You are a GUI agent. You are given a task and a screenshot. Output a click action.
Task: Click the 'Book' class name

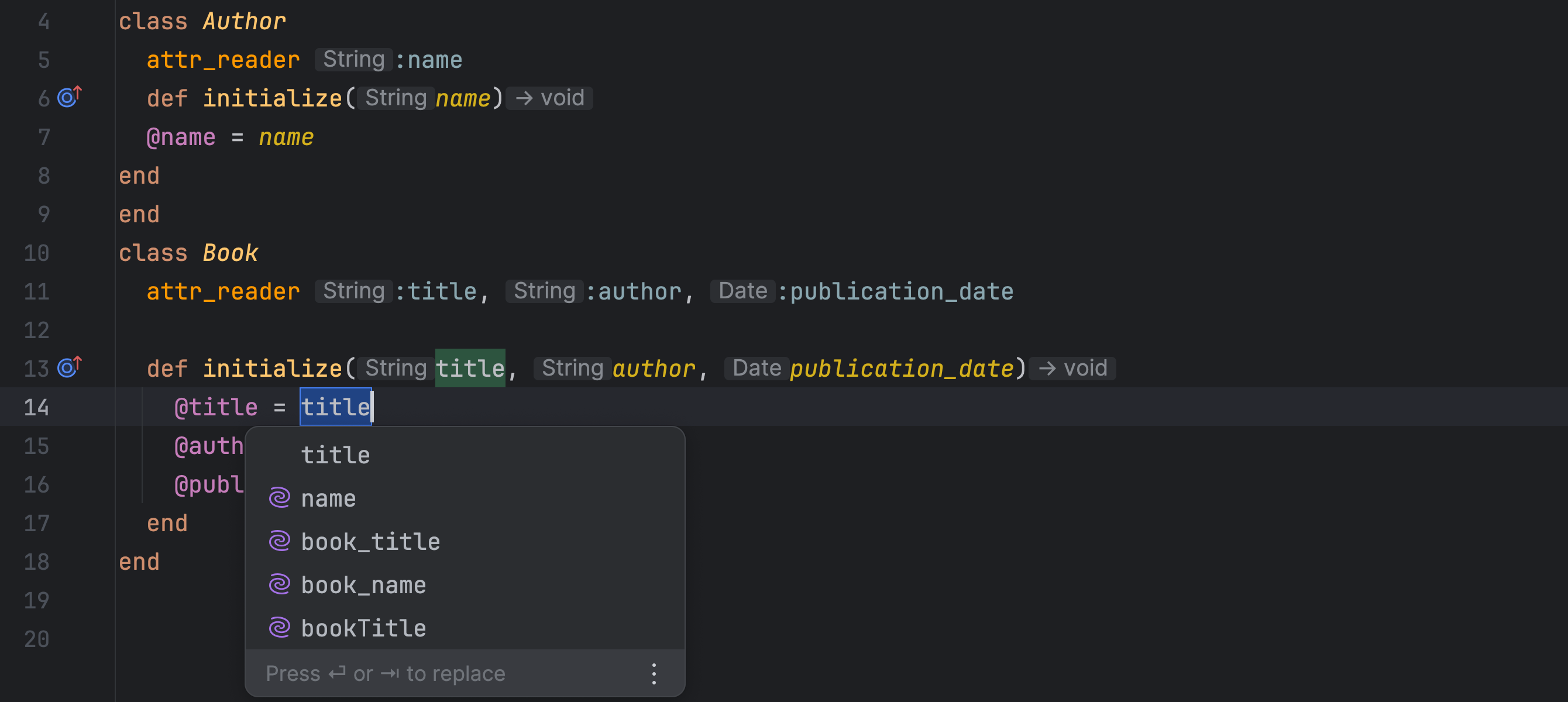(230, 253)
